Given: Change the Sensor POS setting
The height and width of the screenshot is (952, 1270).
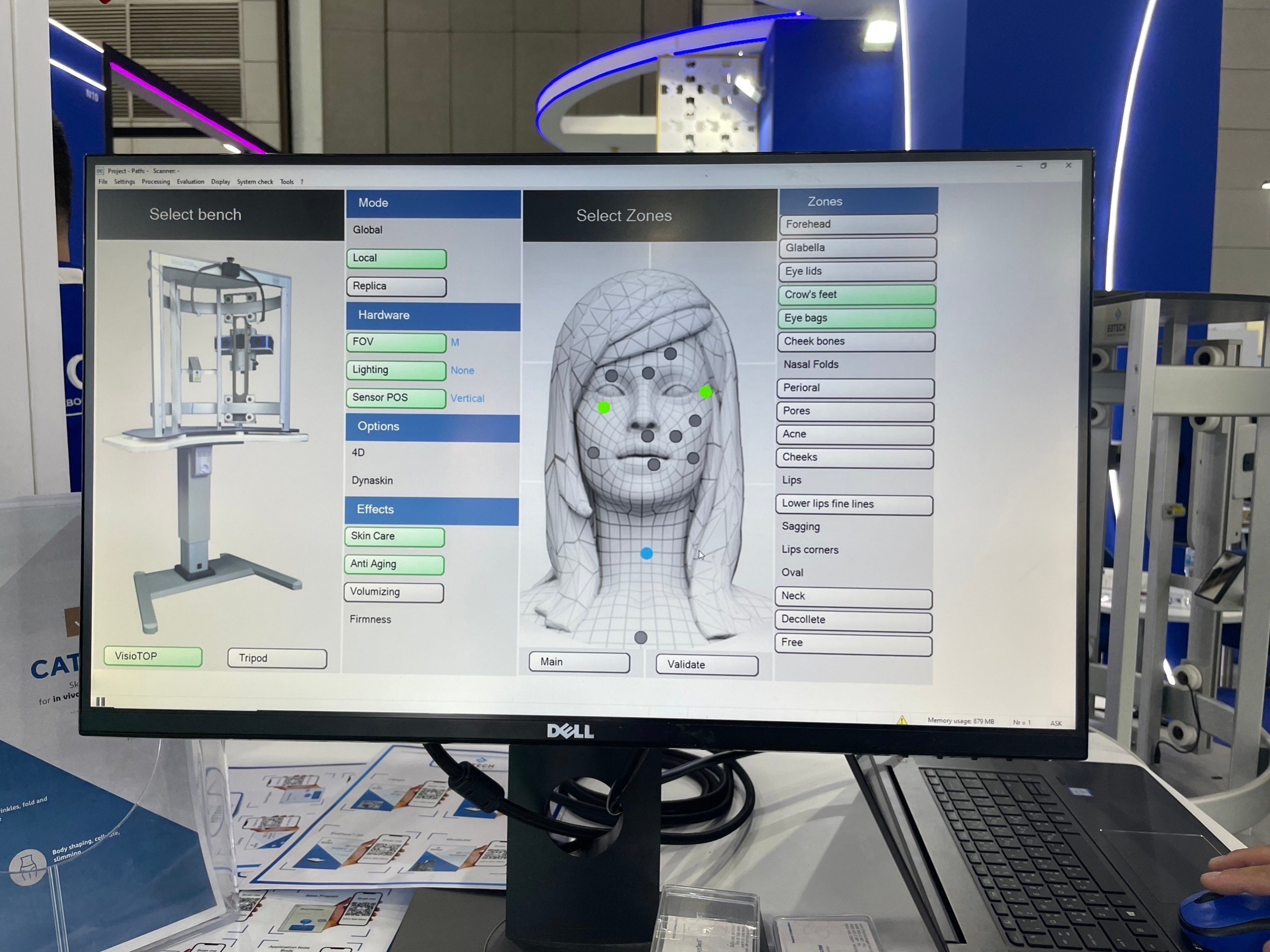Looking at the screenshot, I should 396,398.
